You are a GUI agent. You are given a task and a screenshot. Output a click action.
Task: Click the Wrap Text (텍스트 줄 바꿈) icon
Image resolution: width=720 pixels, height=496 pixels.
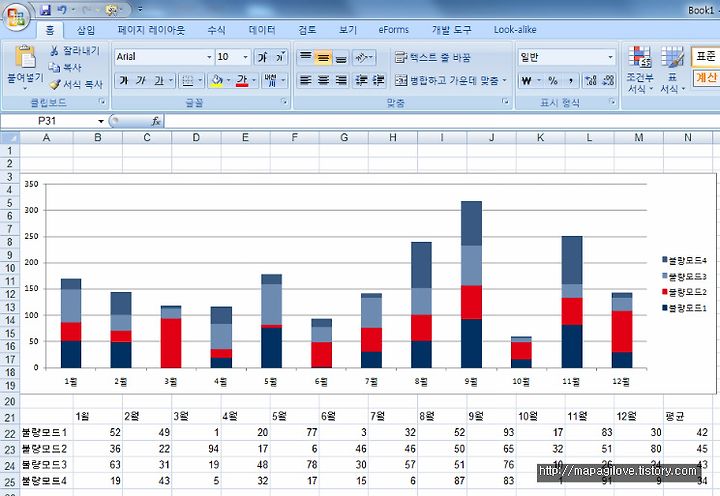click(400, 57)
